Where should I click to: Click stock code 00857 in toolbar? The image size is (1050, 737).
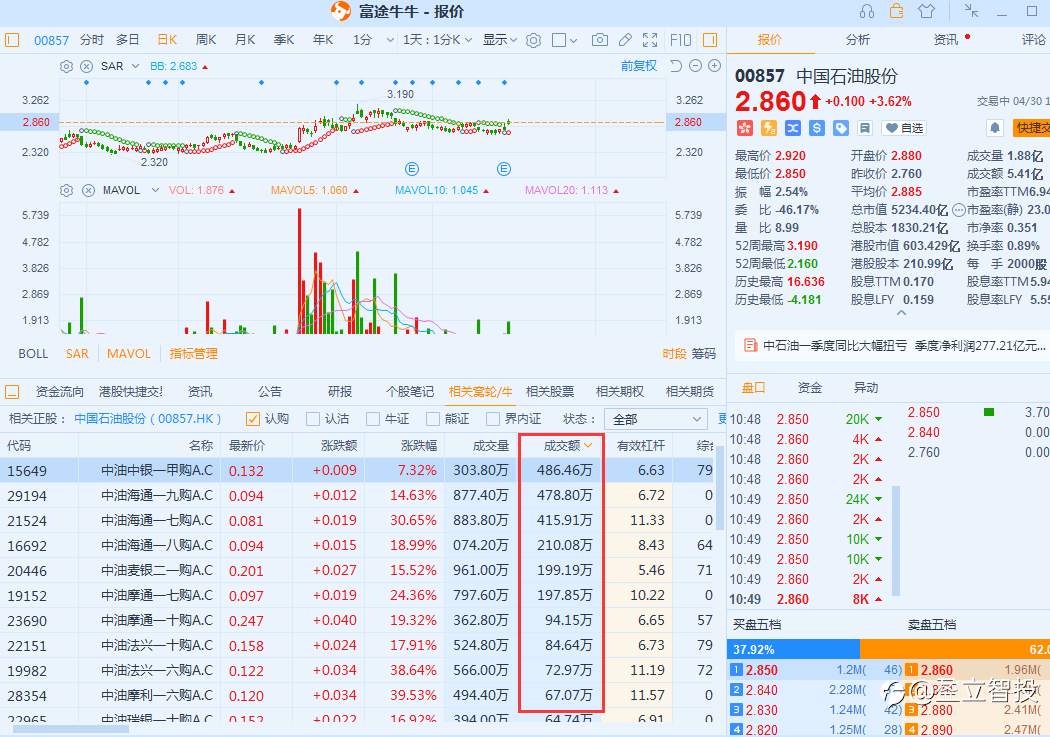[x=52, y=40]
